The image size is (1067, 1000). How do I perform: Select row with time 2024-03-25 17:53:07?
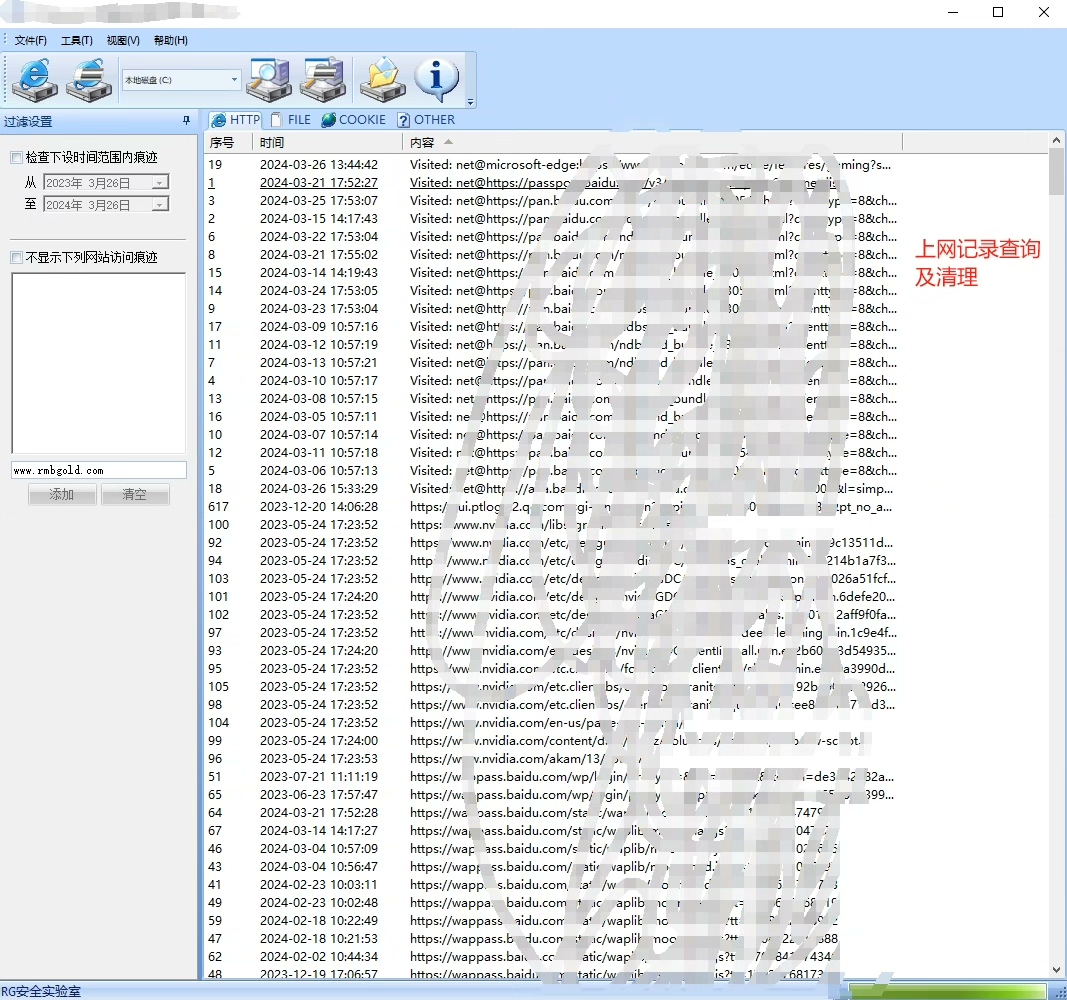[551, 201]
